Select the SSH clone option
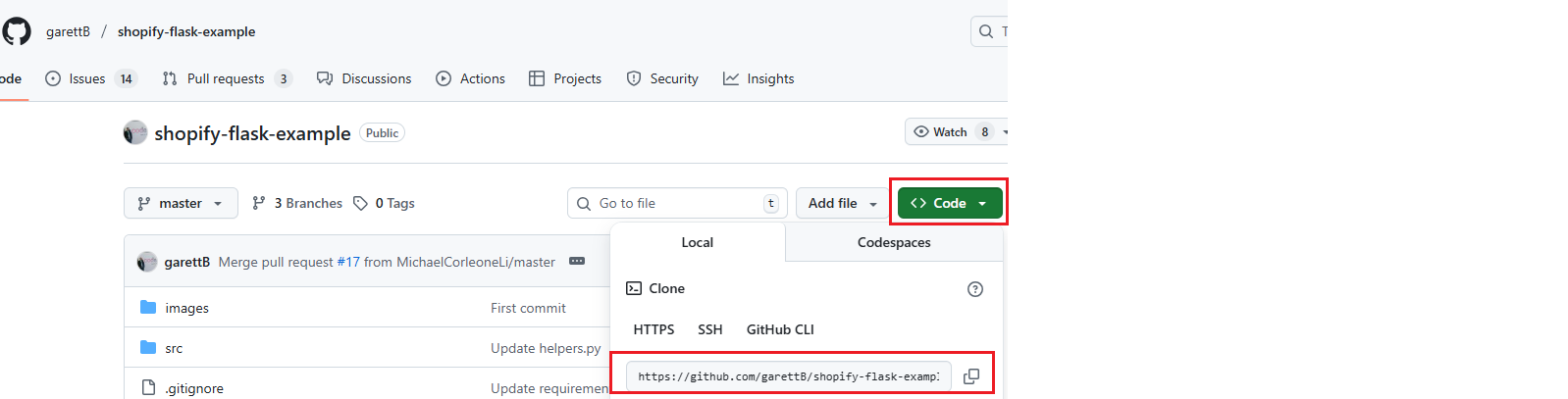Screen dimensions: 1568x399 [x=709, y=329]
